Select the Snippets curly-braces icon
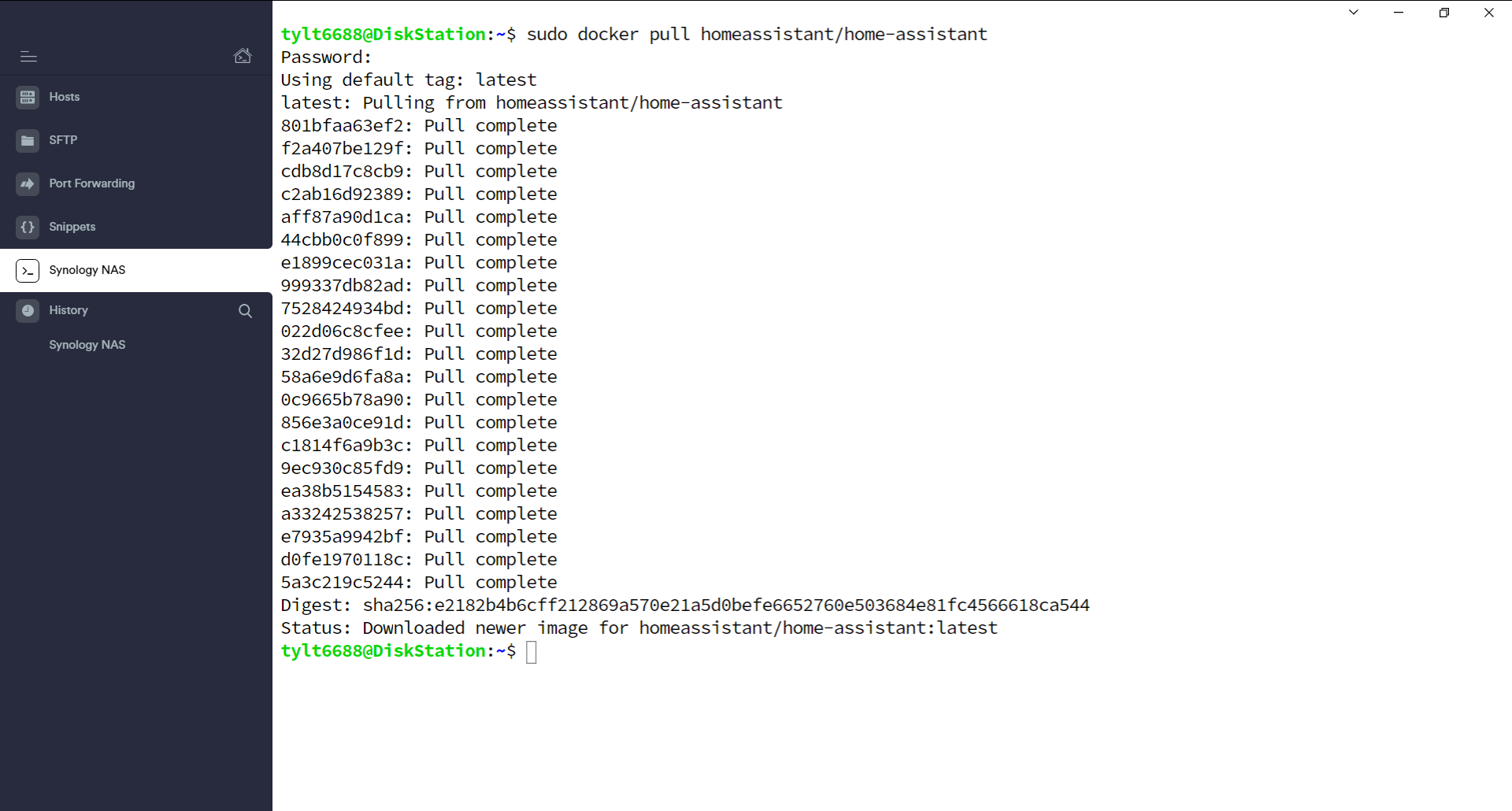Viewport: 1512px width, 811px height. pyautogui.click(x=28, y=227)
